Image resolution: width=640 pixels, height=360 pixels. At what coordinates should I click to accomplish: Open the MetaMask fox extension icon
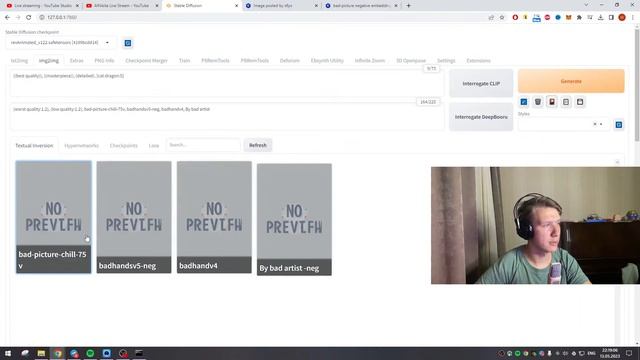click(569, 18)
